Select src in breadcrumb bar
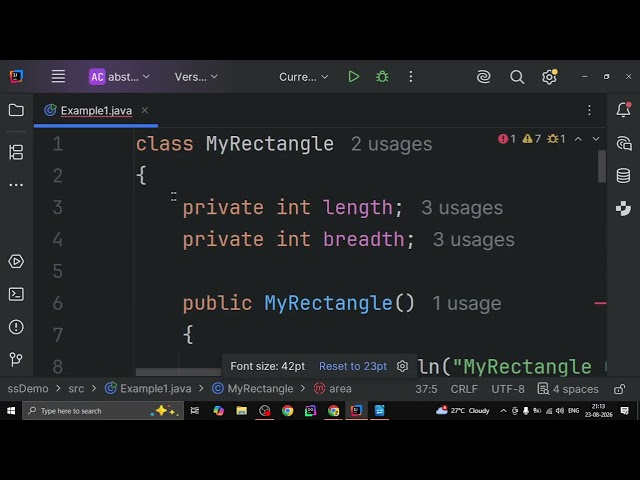 (76, 389)
